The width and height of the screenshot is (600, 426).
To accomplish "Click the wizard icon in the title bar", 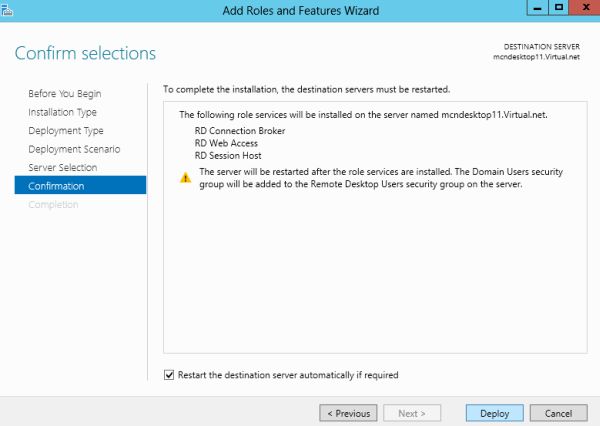I will (9, 8).
